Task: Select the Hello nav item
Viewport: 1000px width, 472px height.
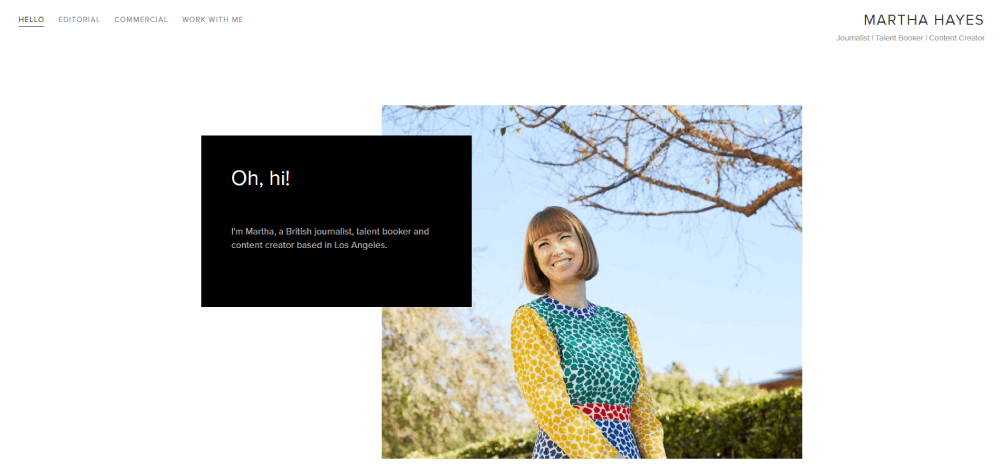Action: pos(31,19)
